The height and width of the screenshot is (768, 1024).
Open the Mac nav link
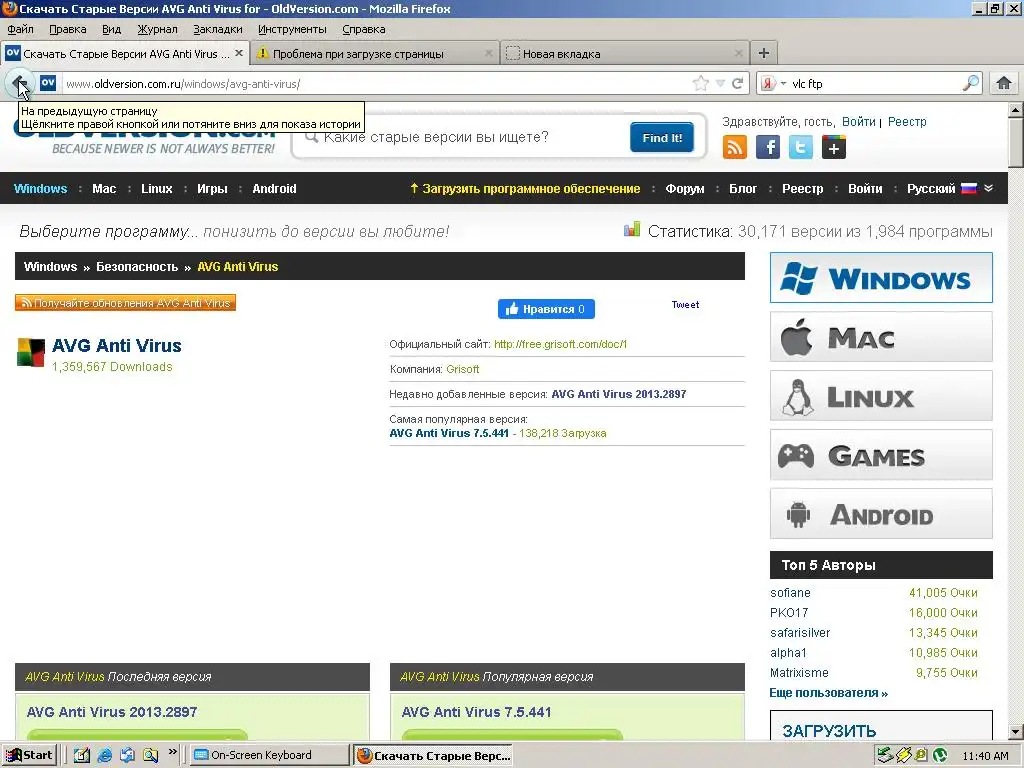pyautogui.click(x=104, y=189)
